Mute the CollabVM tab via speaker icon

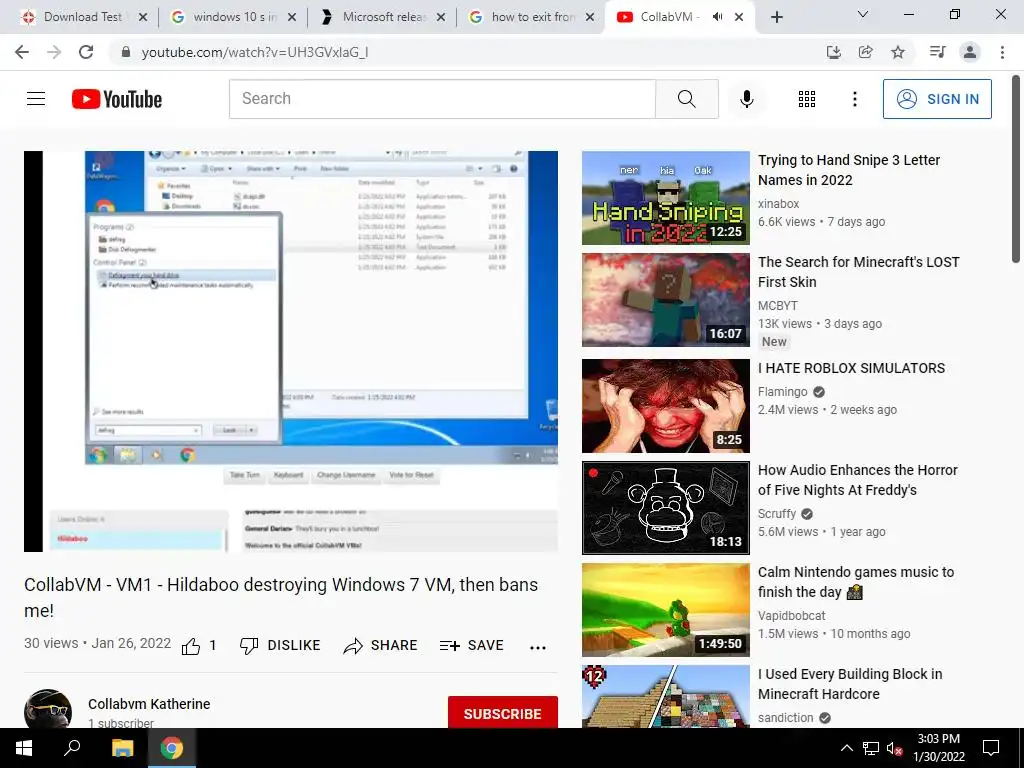[717, 17]
